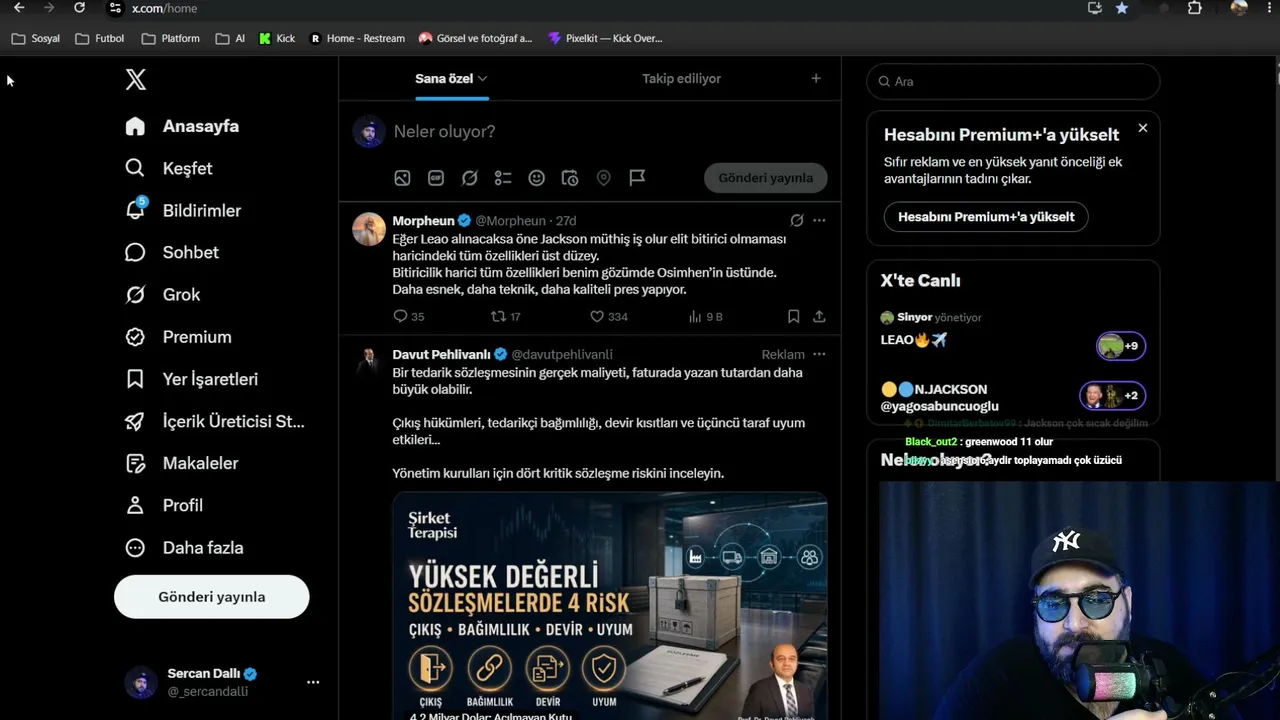This screenshot has height=720, width=1280.
Task: Click Grok enhance icon in composer
Action: (x=469, y=178)
